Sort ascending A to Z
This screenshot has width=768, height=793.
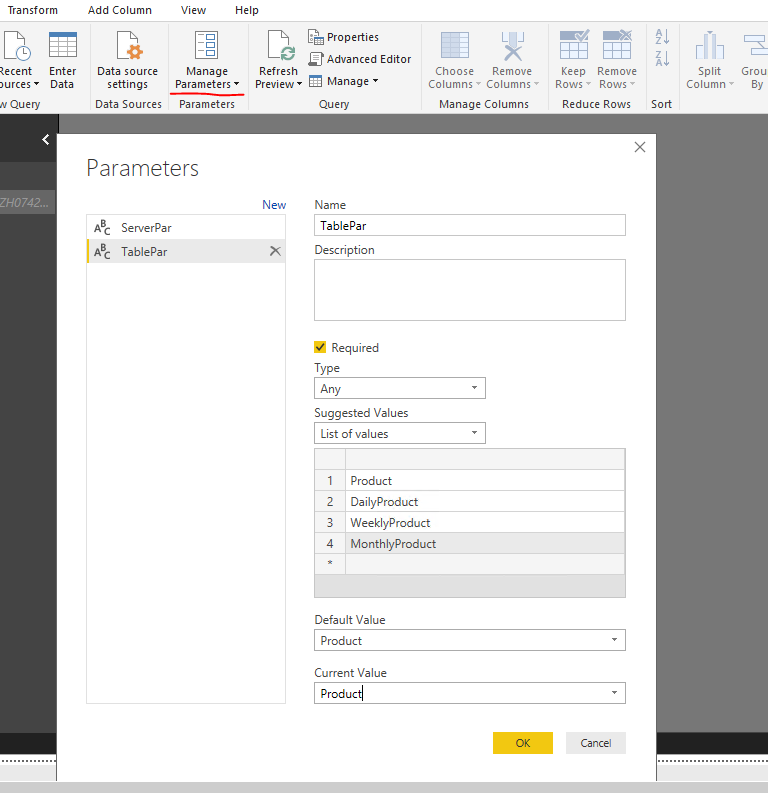pyautogui.click(x=662, y=36)
